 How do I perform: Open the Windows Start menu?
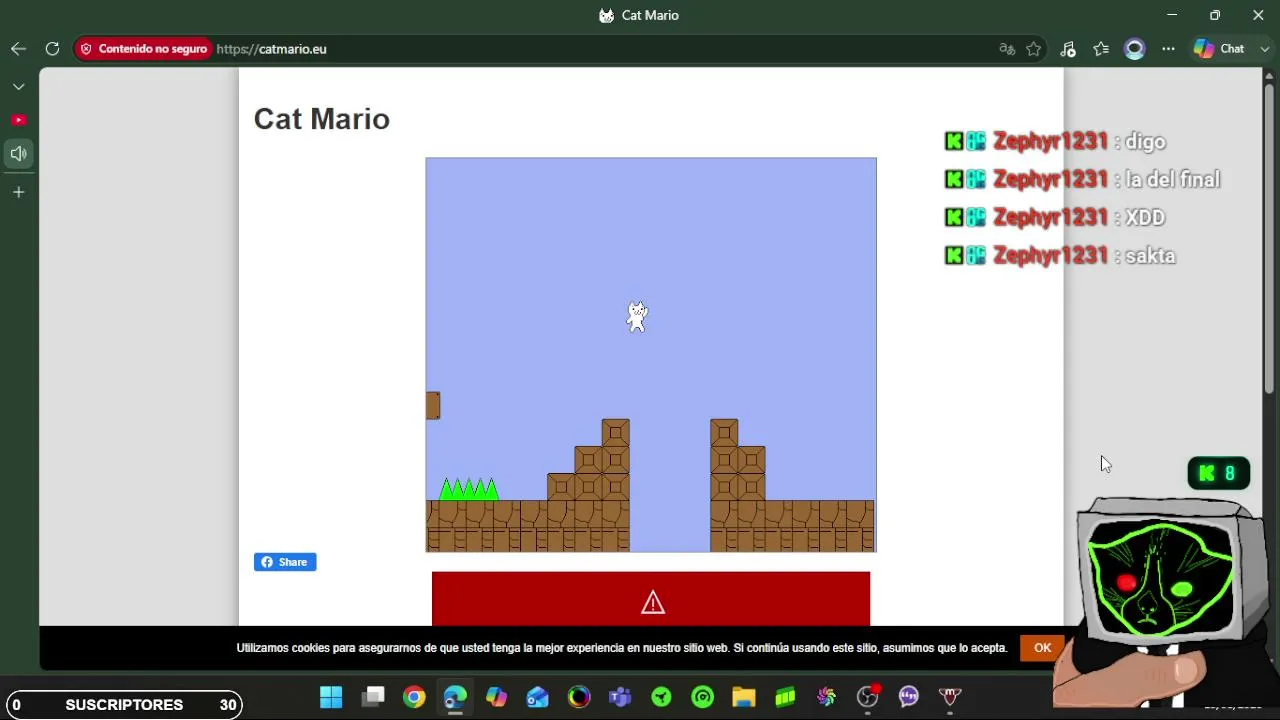pyautogui.click(x=331, y=697)
